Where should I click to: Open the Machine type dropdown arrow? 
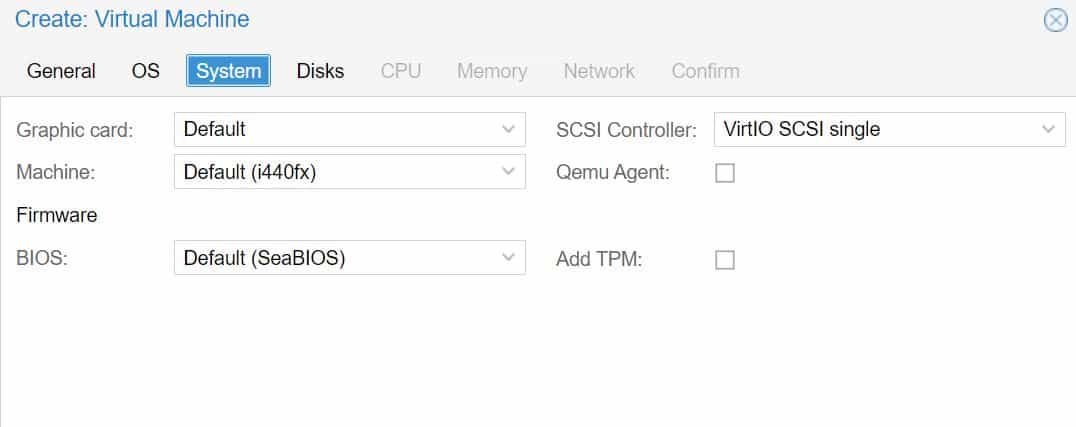point(508,172)
